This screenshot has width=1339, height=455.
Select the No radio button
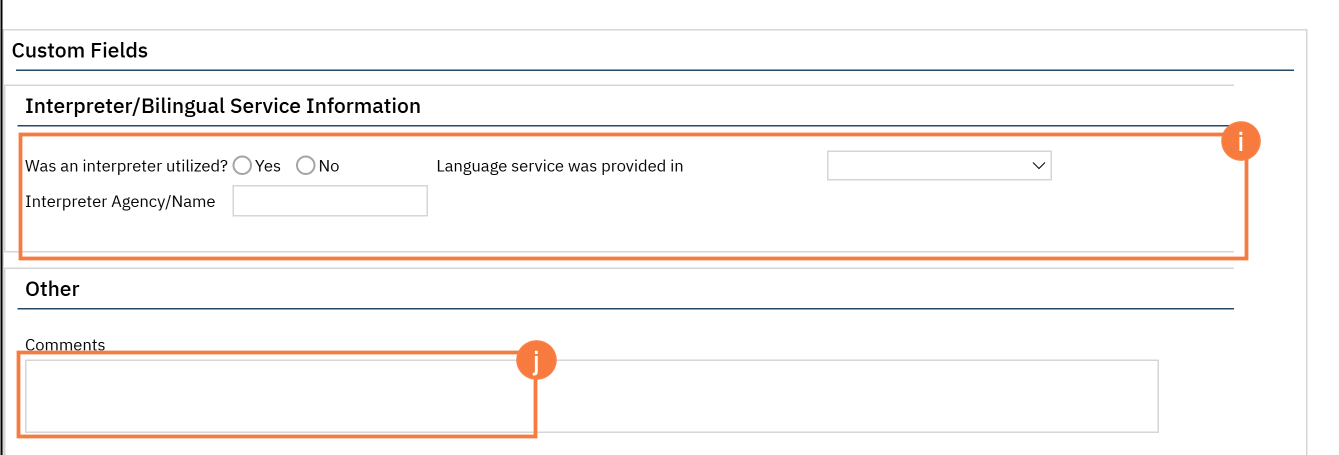pyautogui.click(x=306, y=166)
